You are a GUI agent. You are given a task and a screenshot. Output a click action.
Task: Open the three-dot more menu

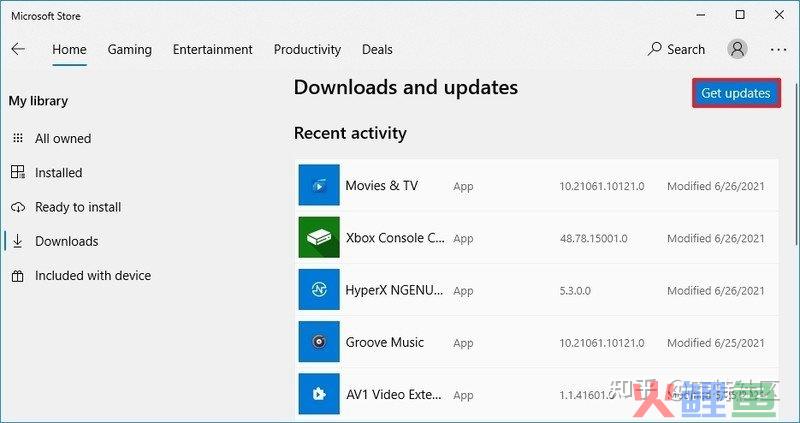pyautogui.click(x=779, y=49)
